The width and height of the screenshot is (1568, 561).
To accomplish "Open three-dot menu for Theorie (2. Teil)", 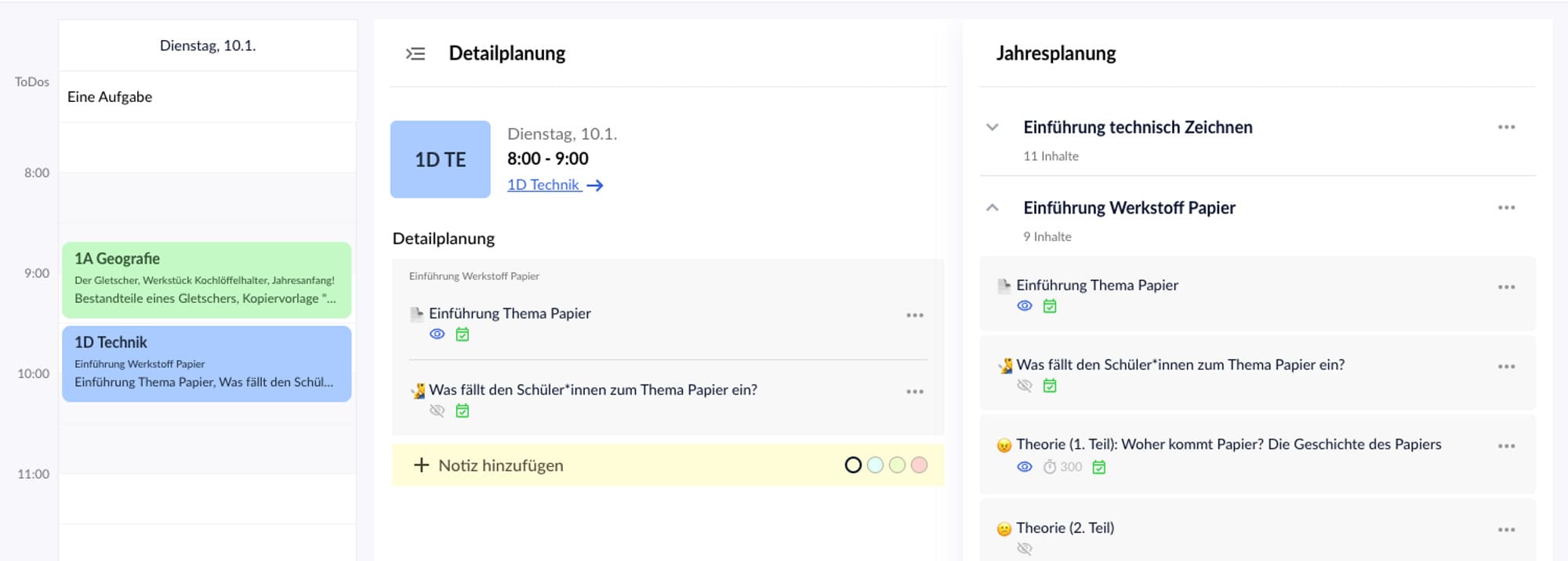I will tap(1506, 530).
